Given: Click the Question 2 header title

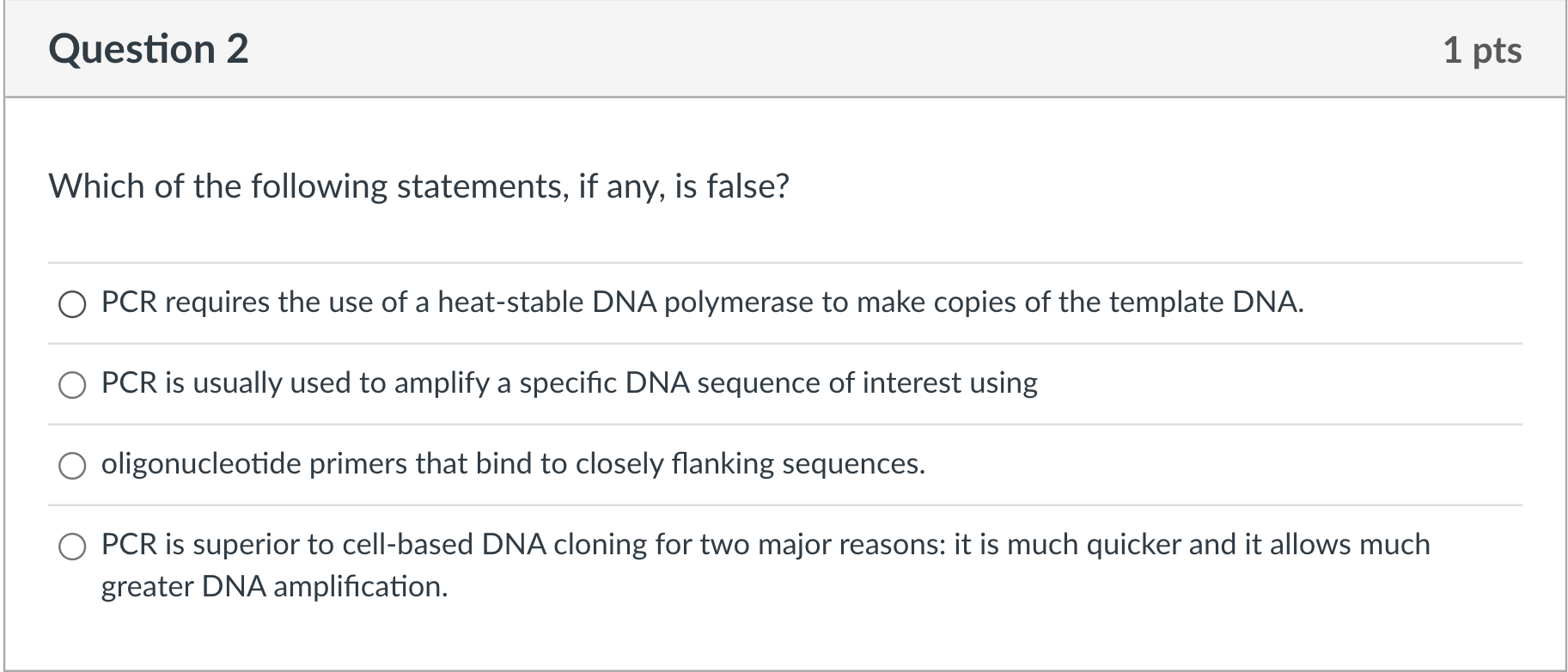Looking at the screenshot, I should pyautogui.click(x=149, y=49).
